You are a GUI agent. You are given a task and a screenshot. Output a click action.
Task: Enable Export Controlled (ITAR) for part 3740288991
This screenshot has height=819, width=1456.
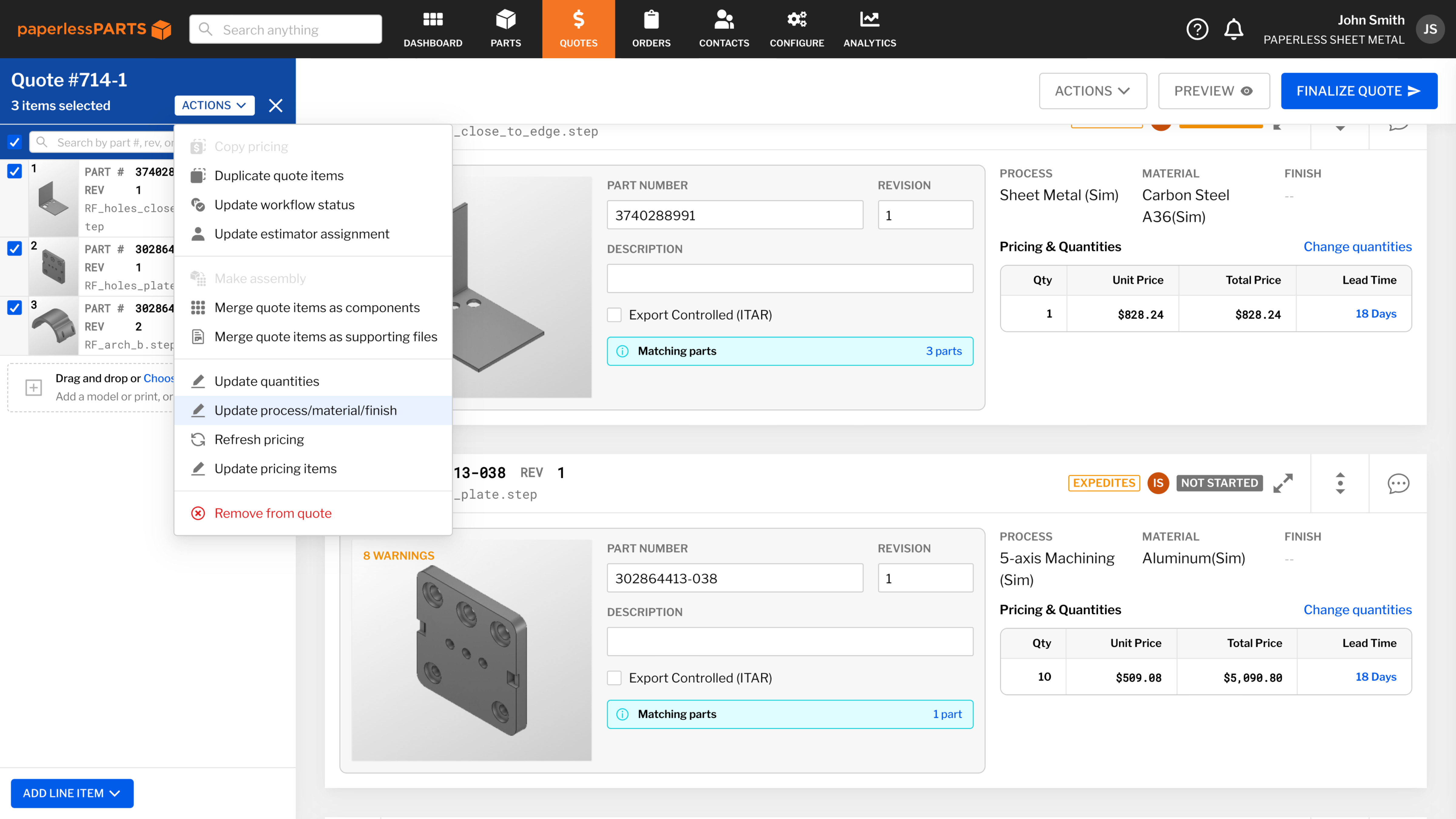[x=614, y=315]
